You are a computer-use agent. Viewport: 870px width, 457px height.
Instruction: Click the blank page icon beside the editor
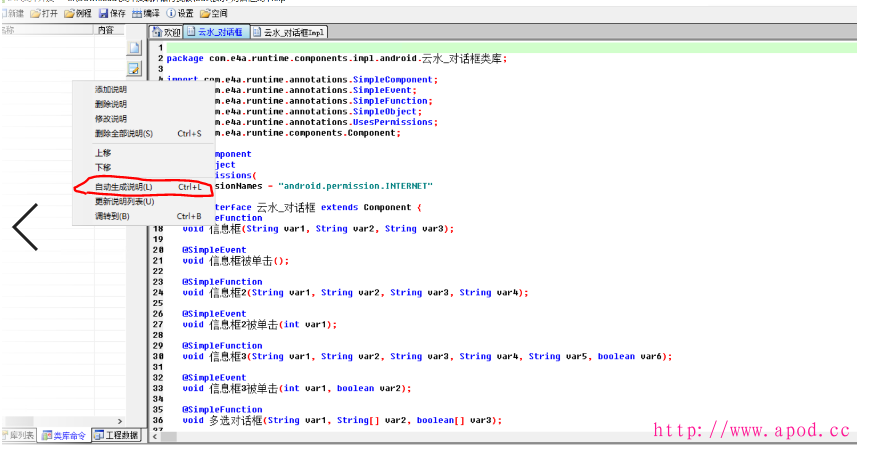(133, 48)
